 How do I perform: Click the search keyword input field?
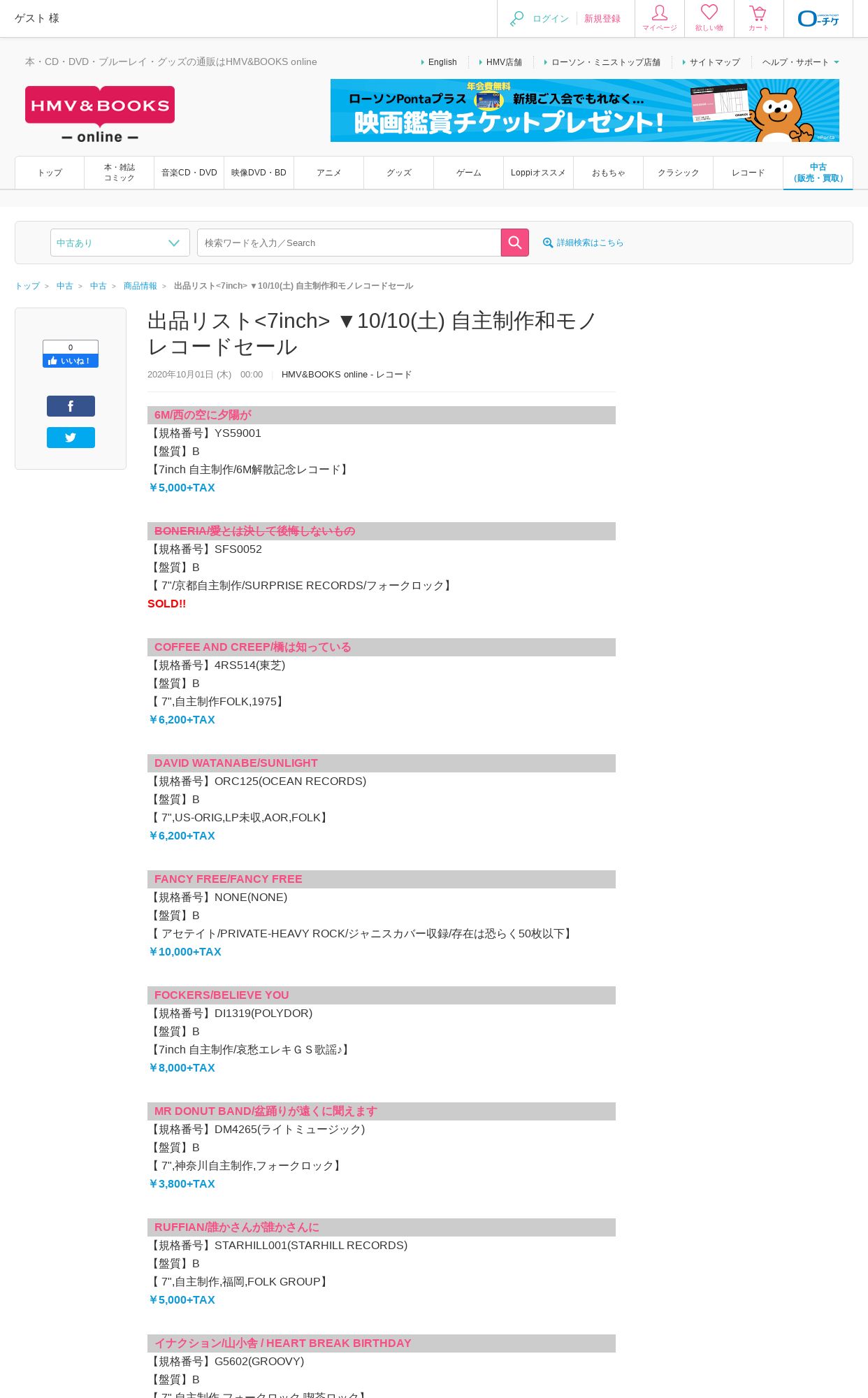click(x=349, y=243)
